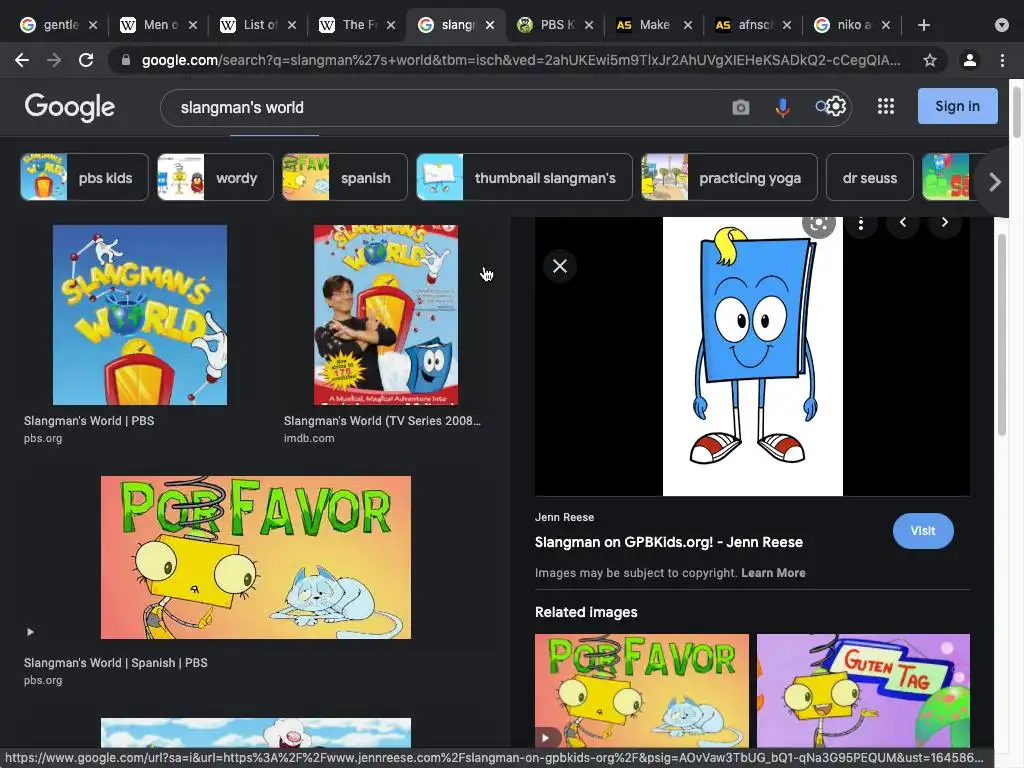Open Chrome three-dot menu
1024x768 pixels.
coord(1002,60)
